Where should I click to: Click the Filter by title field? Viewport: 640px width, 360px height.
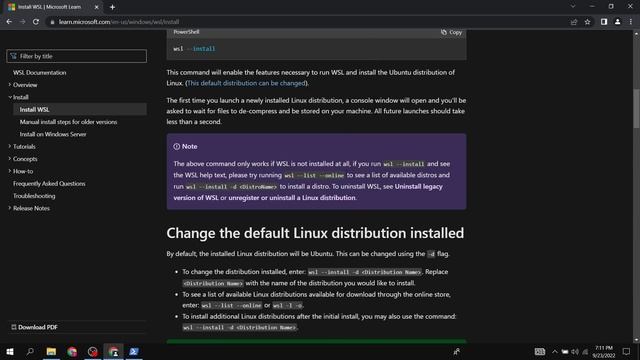pyautogui.click(x=76, y=56)
